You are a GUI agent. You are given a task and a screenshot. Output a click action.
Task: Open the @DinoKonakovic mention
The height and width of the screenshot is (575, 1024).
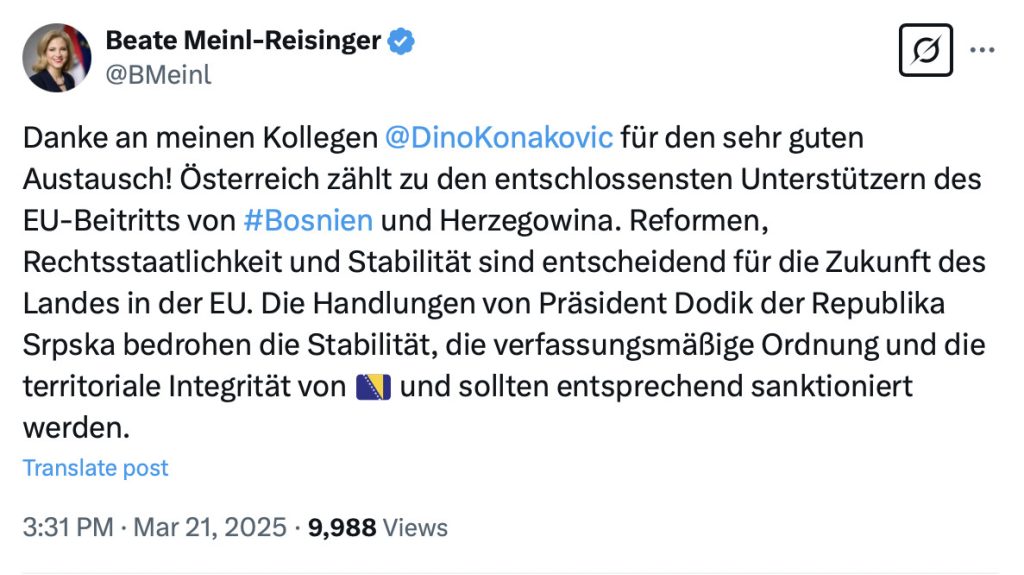[x=498, y=136]
